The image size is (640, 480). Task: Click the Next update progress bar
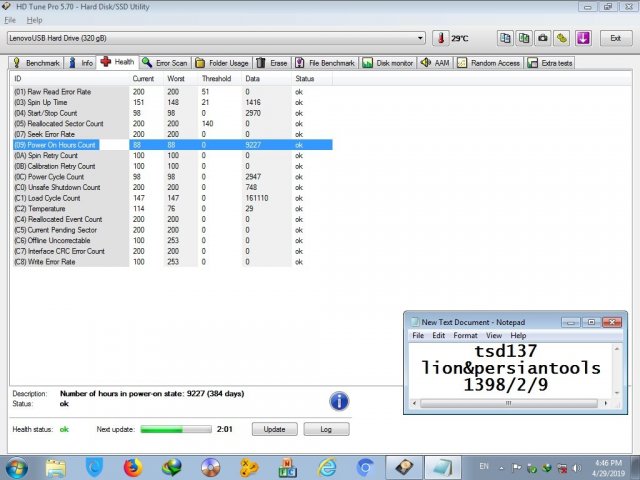click(175, 429)
